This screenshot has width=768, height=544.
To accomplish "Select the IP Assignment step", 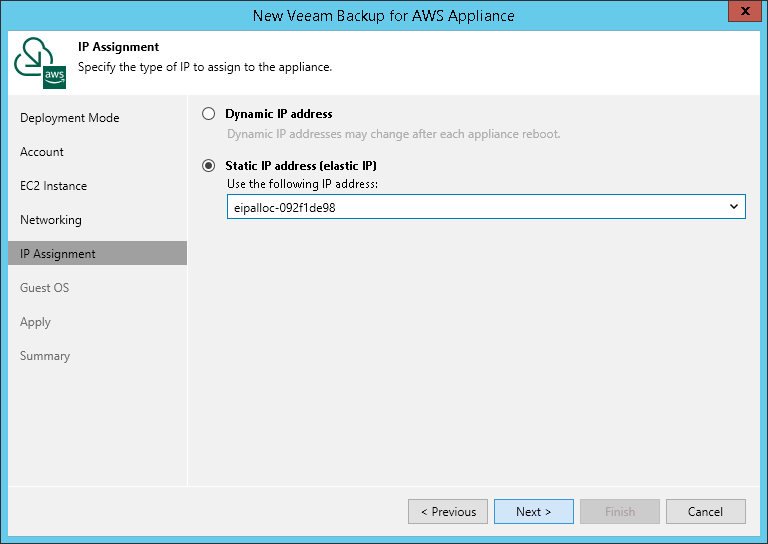I will tap(97, 253).
